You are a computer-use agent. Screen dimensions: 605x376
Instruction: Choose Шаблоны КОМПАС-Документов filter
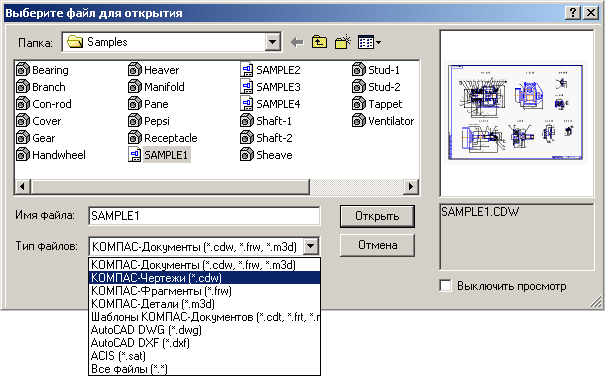tap(204, 317)
